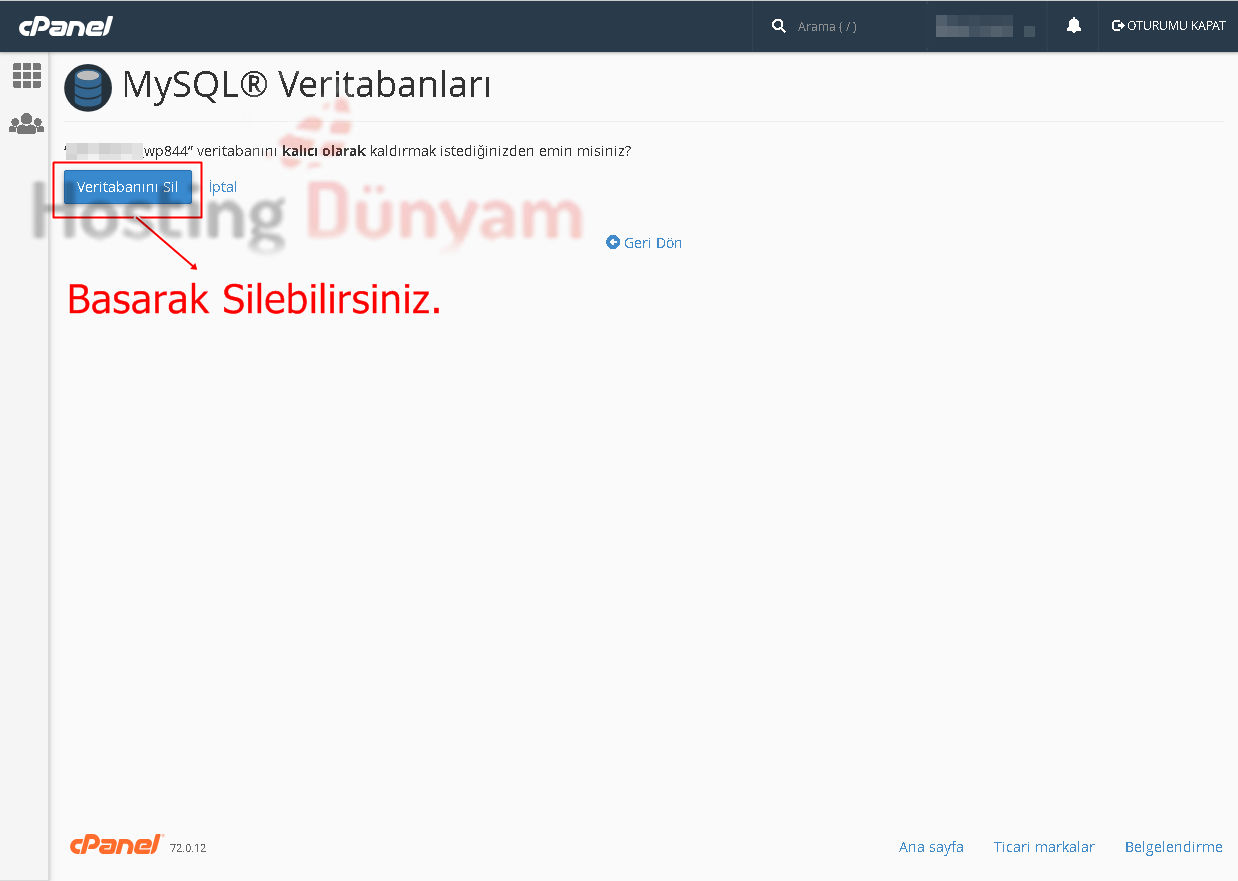Click the Veritabanını Sil button

click(x=128, y=187)
